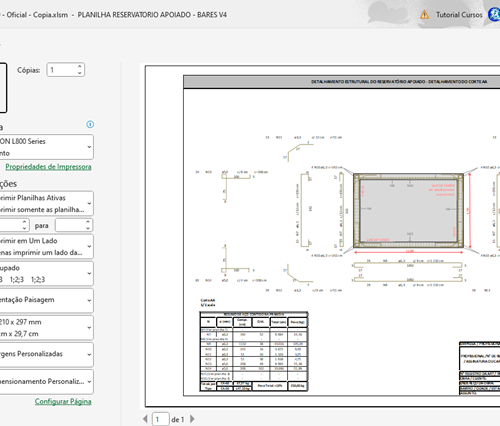Go to next page arrow in preview
Image resolution: width=500 pixels, height=426 pixels.
(192, 419)
